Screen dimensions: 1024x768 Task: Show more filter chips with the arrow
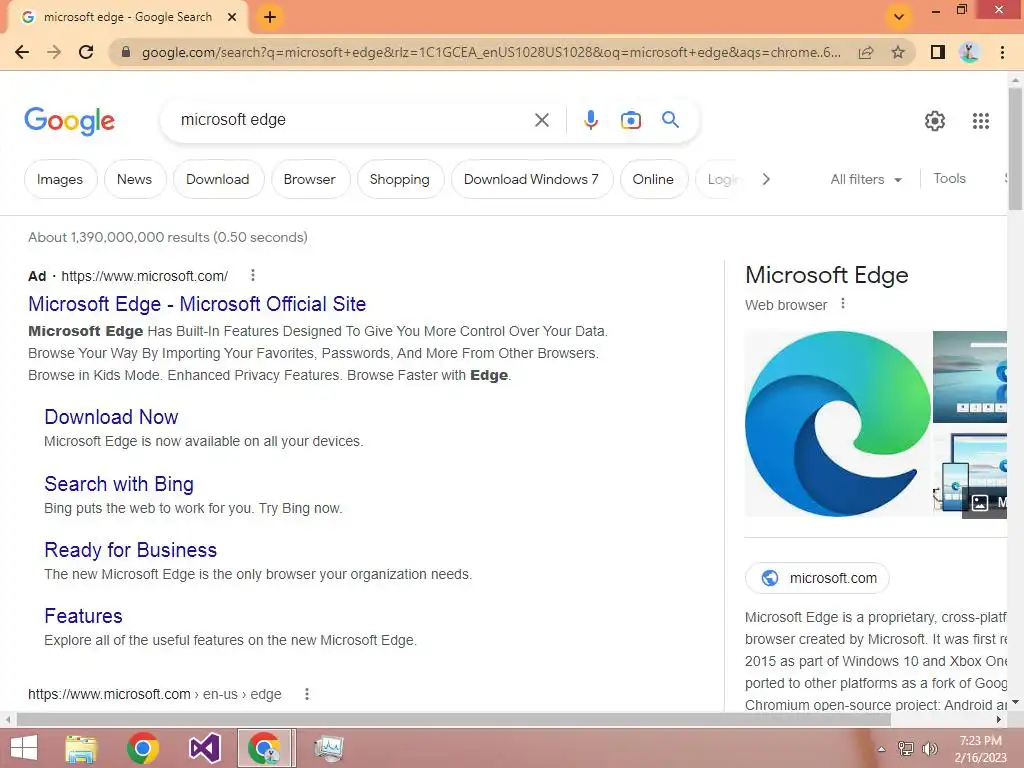click(x=766, y=179)
